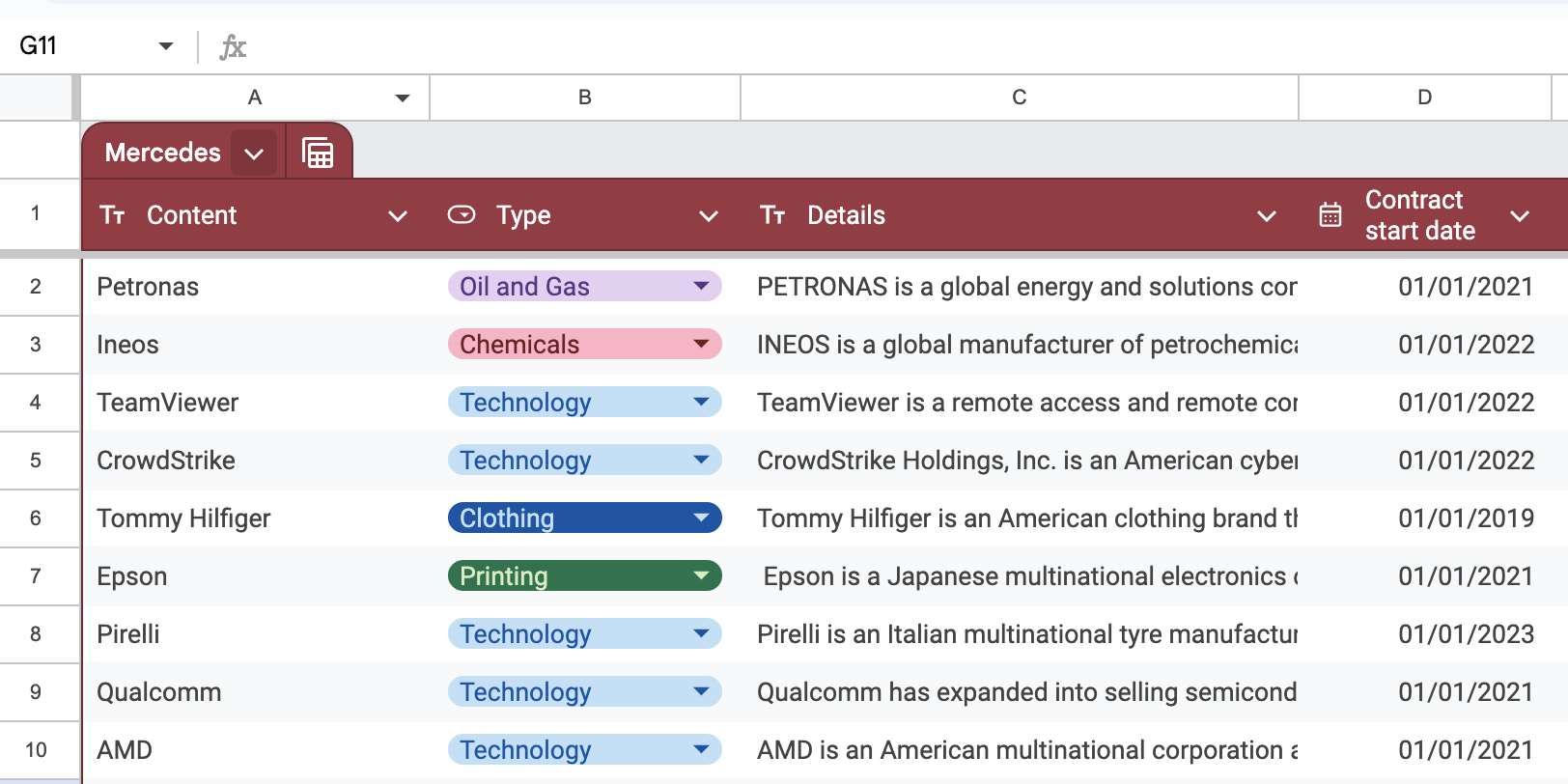Image resolution: width=1568 pixels, height=784 pixels.
Task: Expand the Details column options chevron
Action: [x=1267, y=215]
